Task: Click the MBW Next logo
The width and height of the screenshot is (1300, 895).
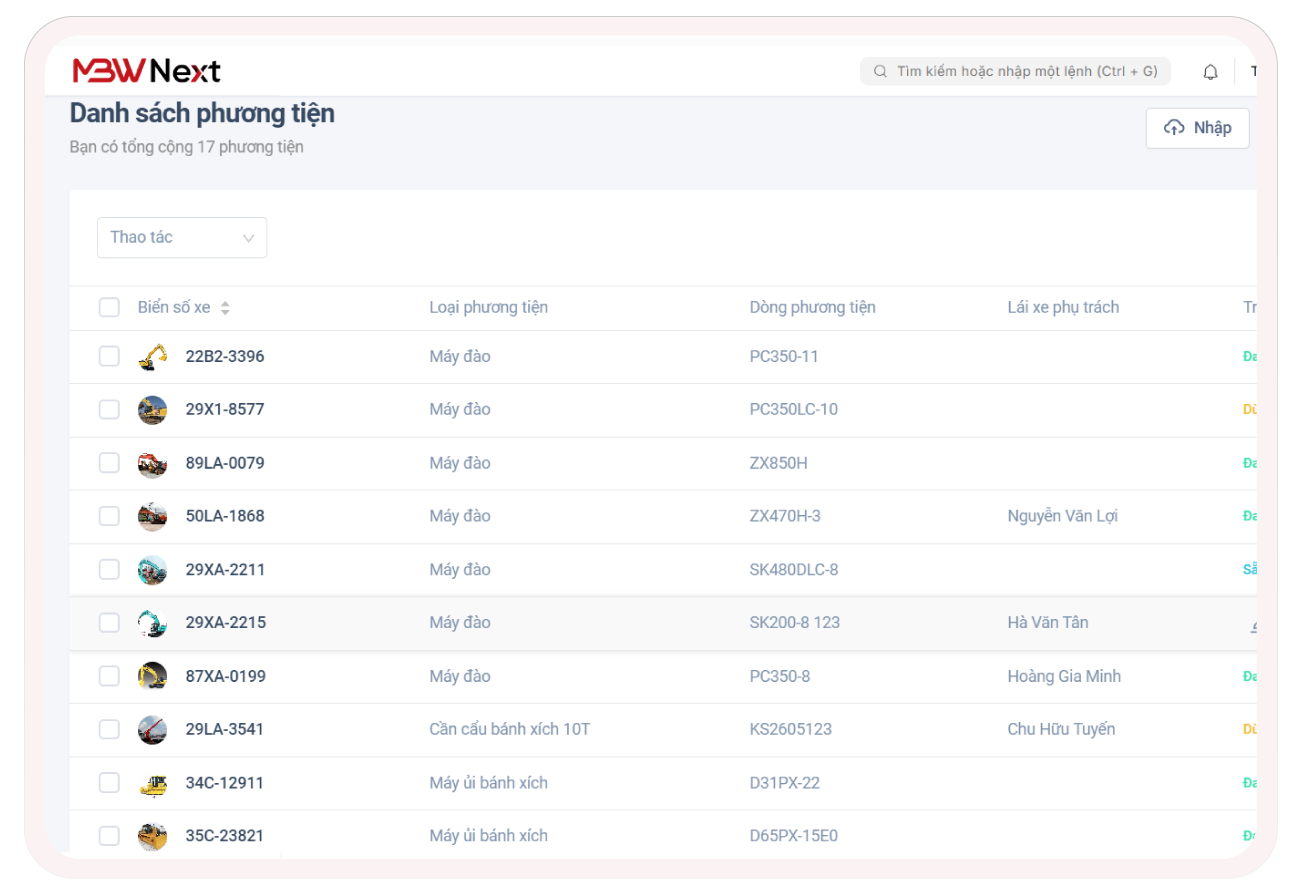Action: click(x=146, y=71)
